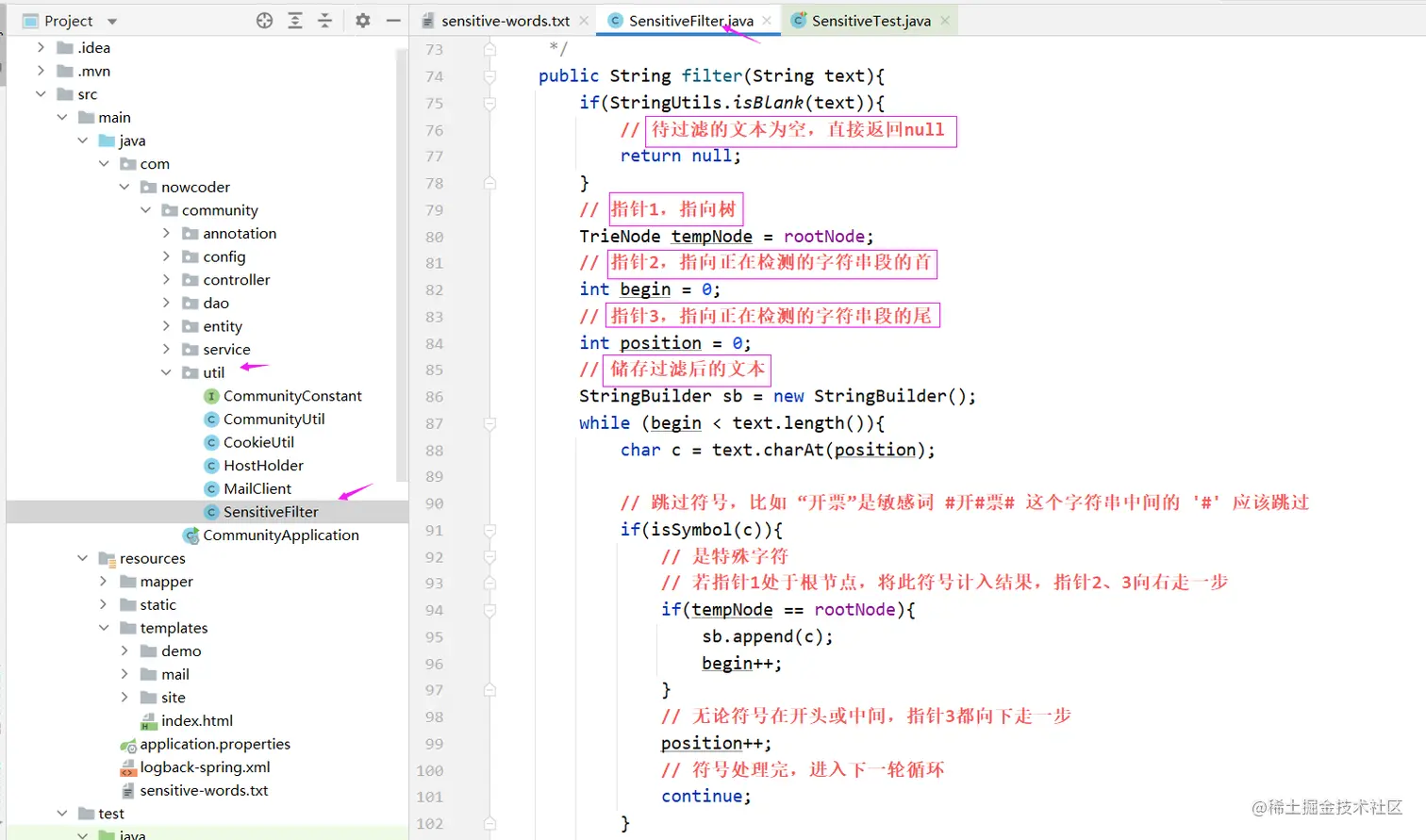Fold the filter method at line 74
This screenshot has width=1426, height=840.
point(489,76)
